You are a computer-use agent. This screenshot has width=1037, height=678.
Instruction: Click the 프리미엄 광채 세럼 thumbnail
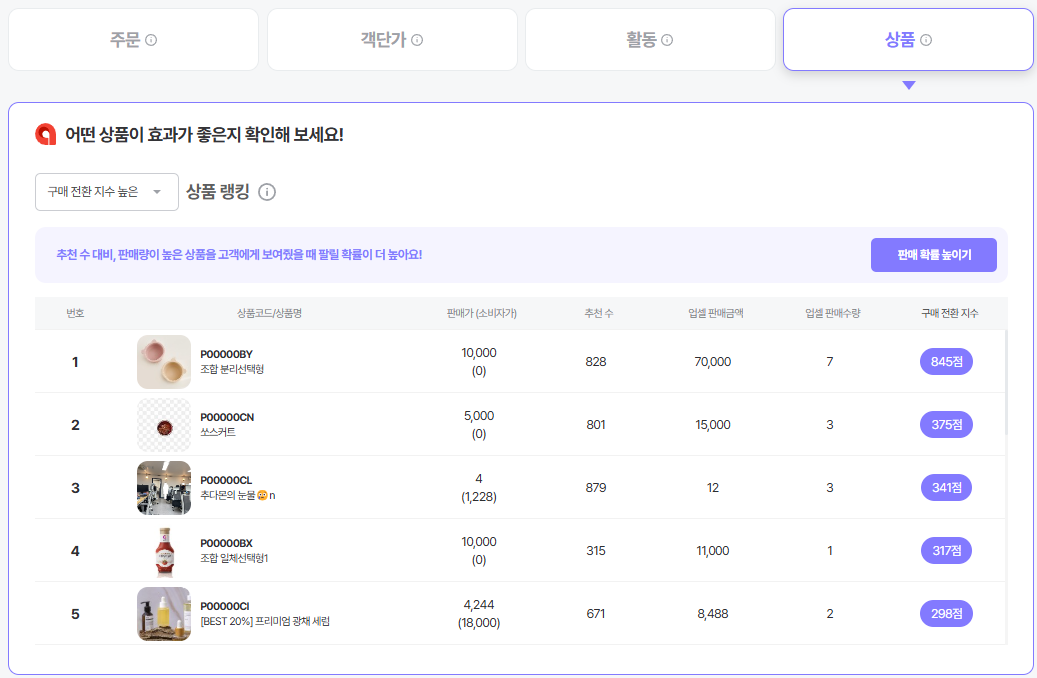point(164,614)
